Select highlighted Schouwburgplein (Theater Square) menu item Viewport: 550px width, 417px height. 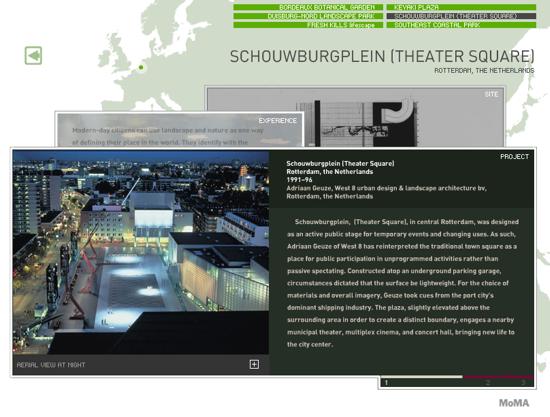coord(461,16)
